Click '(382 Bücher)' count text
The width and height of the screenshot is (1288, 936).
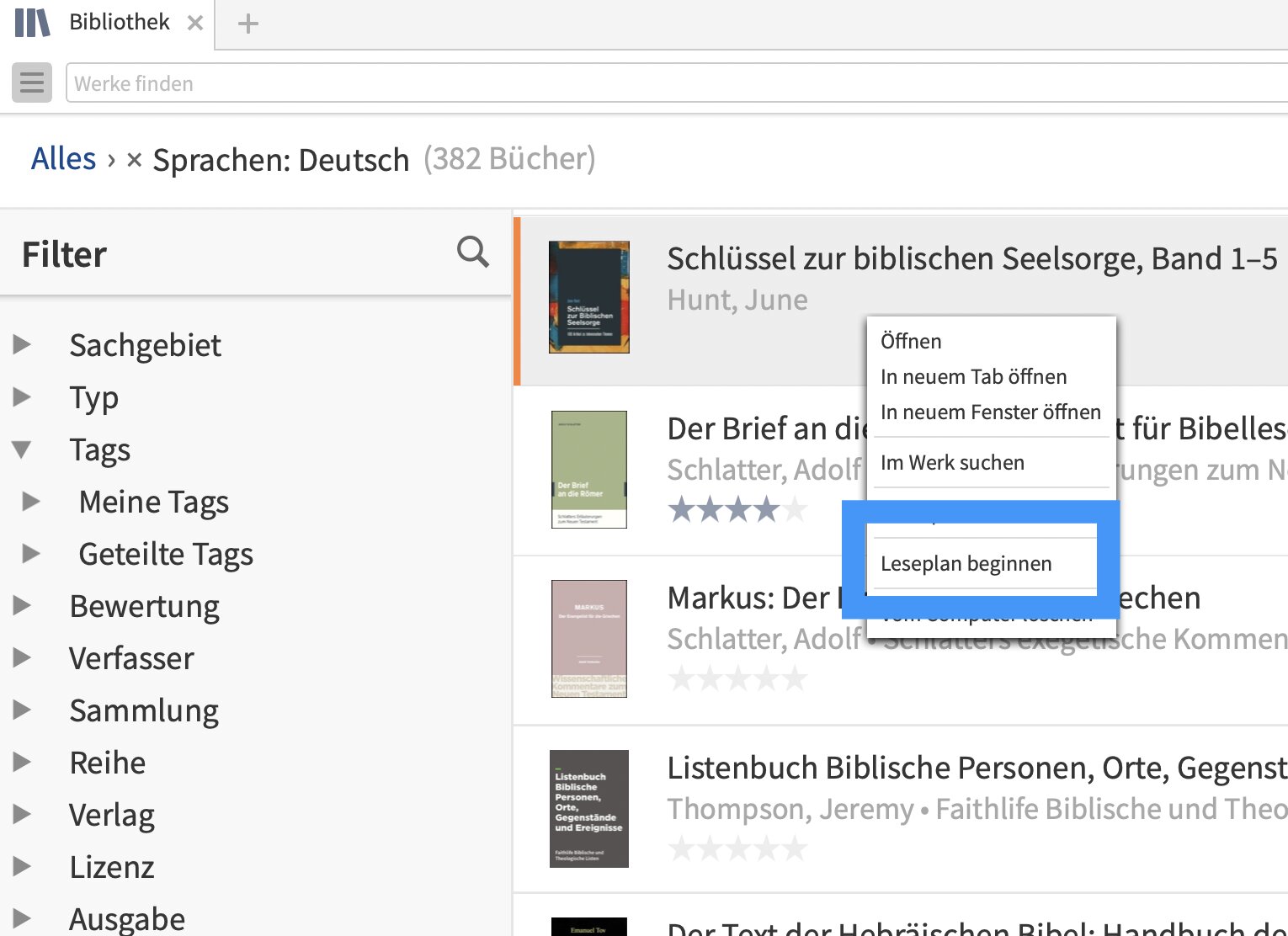pyautogui.click(x=509, y=158)
